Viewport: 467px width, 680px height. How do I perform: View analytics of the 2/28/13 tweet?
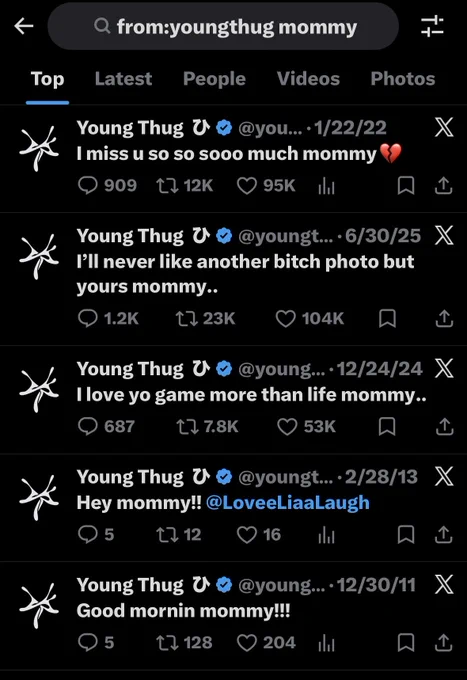326,535
